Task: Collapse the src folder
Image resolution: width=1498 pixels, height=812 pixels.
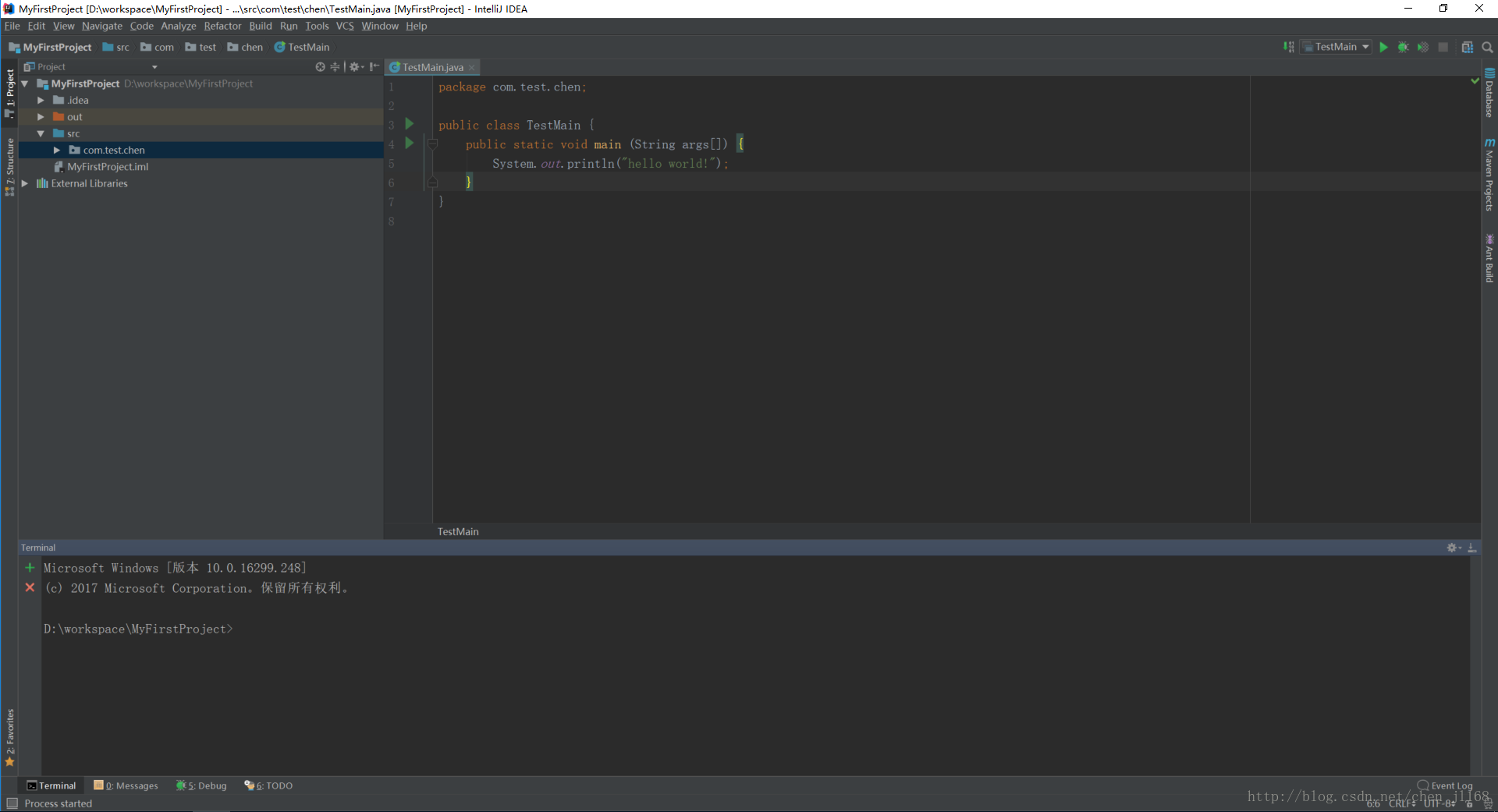Action: click(x=41, y=133)
